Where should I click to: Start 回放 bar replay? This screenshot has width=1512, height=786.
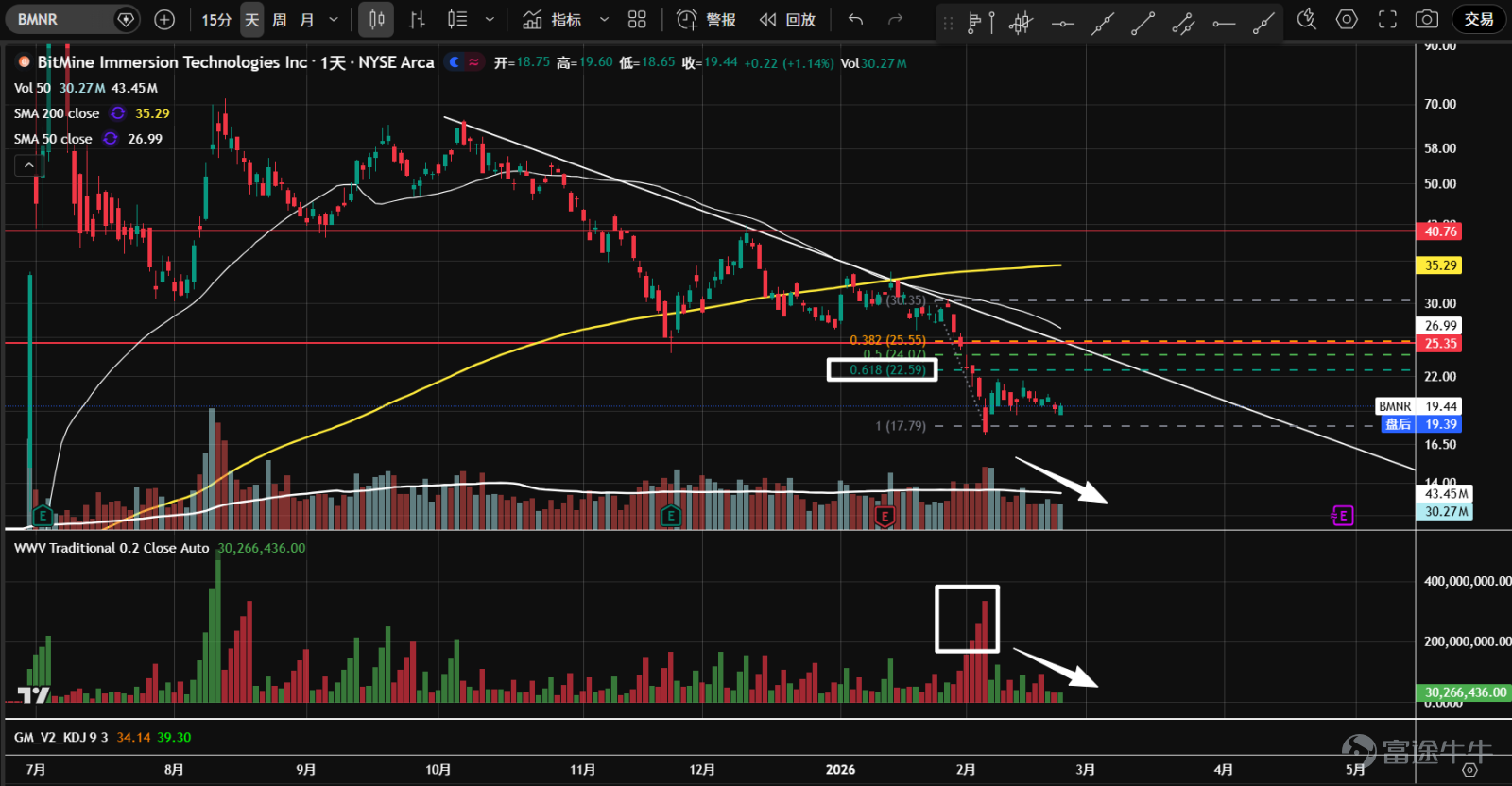click(788, 19)
